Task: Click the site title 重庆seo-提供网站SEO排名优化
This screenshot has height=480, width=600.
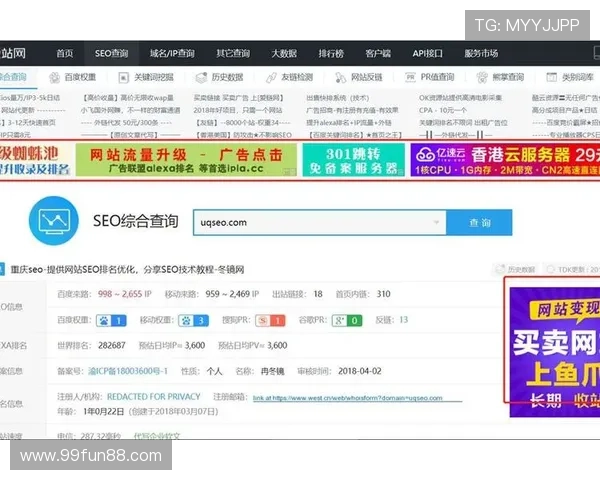Action: tap(127, 270)
